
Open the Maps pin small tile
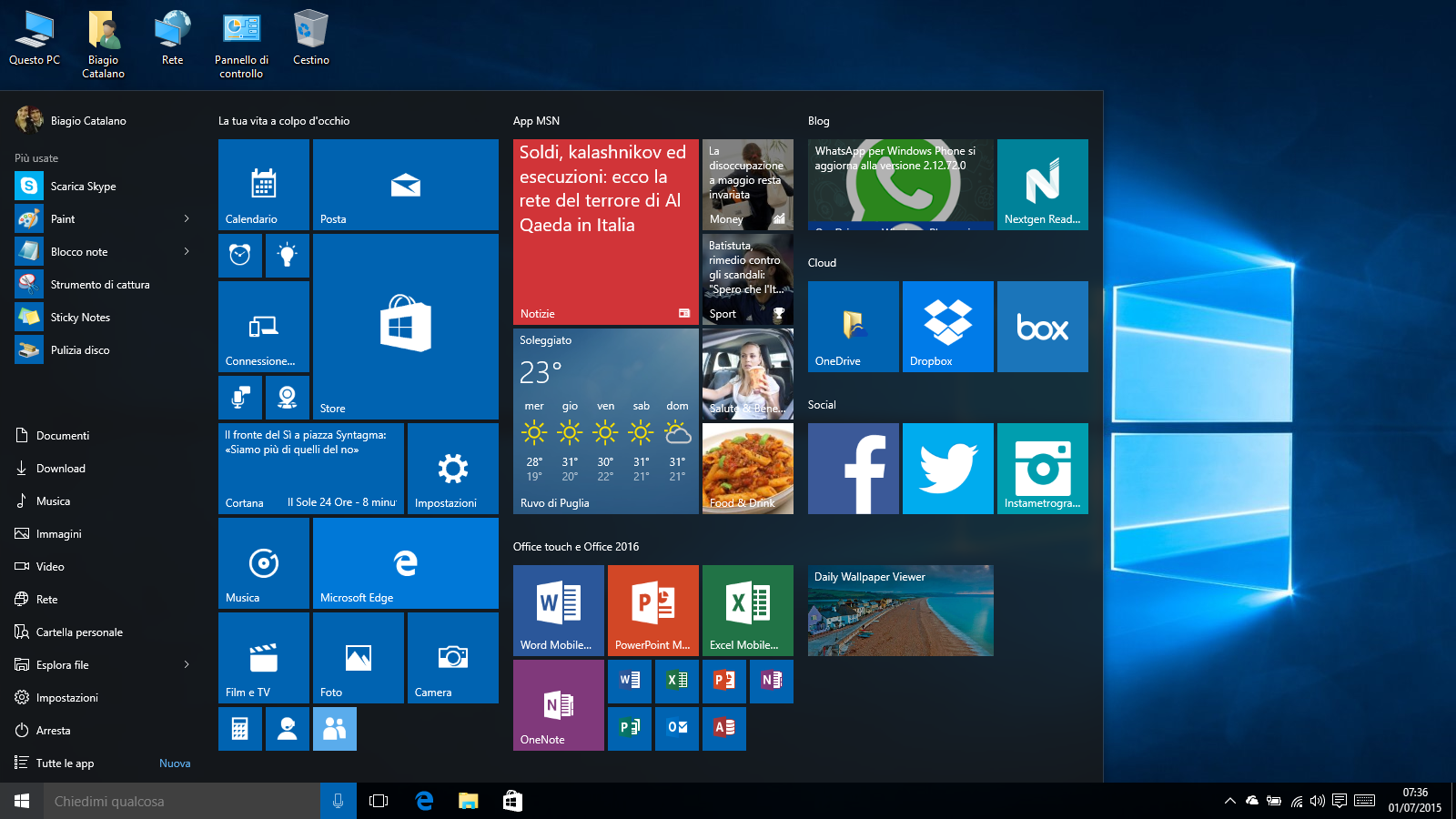coord(288,398)
